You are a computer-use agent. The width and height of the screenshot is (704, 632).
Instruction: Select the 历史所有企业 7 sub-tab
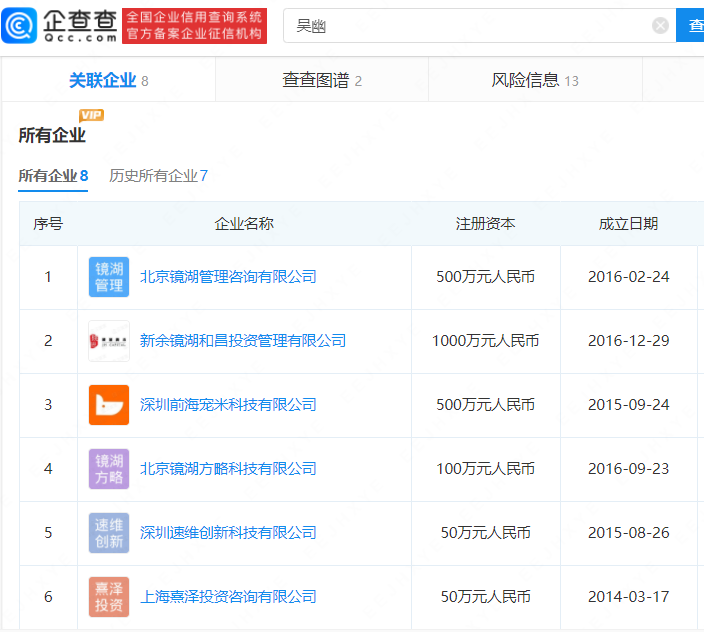click(158, 176)
